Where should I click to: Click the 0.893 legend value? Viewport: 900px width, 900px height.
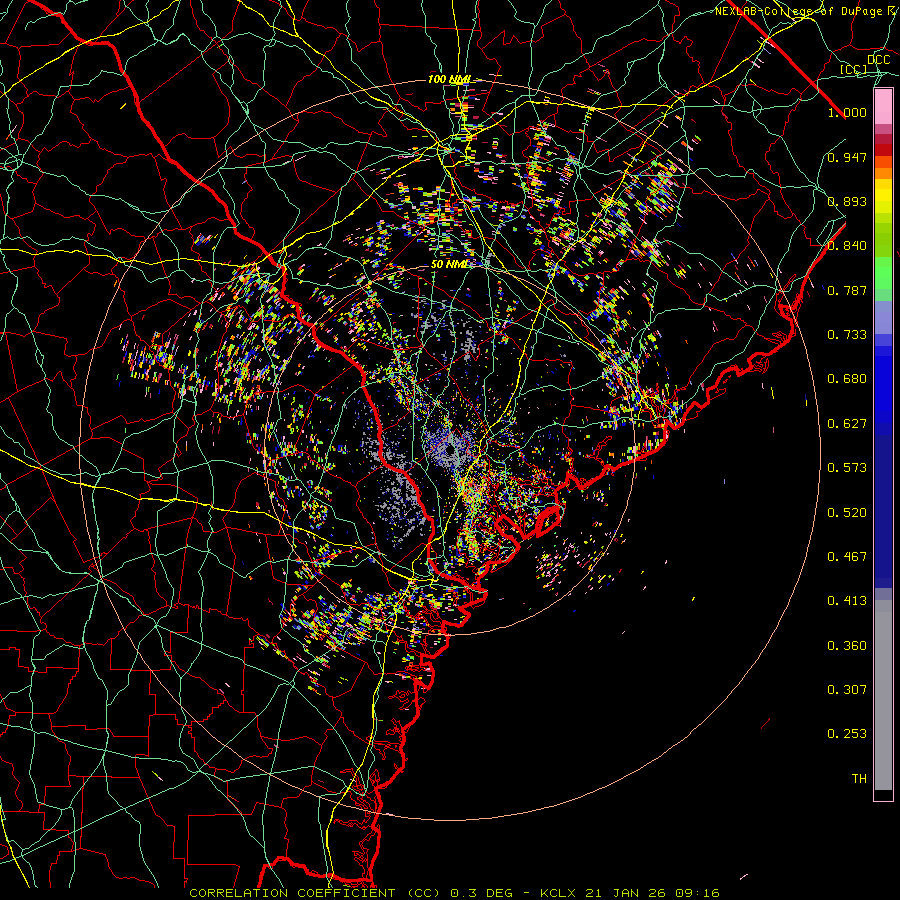point(847,201)
